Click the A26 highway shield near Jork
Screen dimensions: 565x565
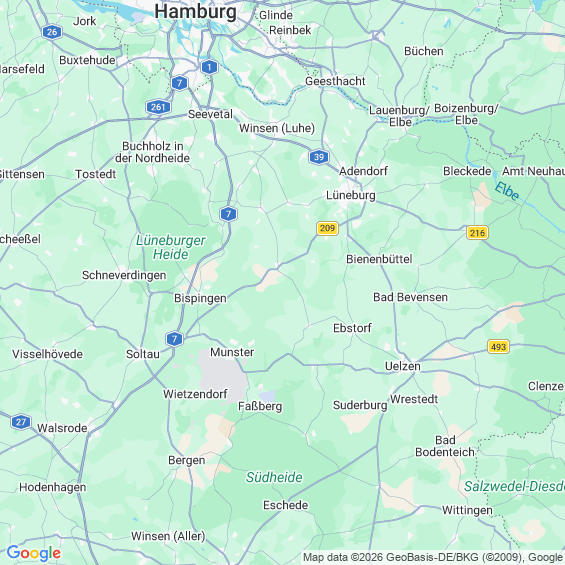coord(52,32)
